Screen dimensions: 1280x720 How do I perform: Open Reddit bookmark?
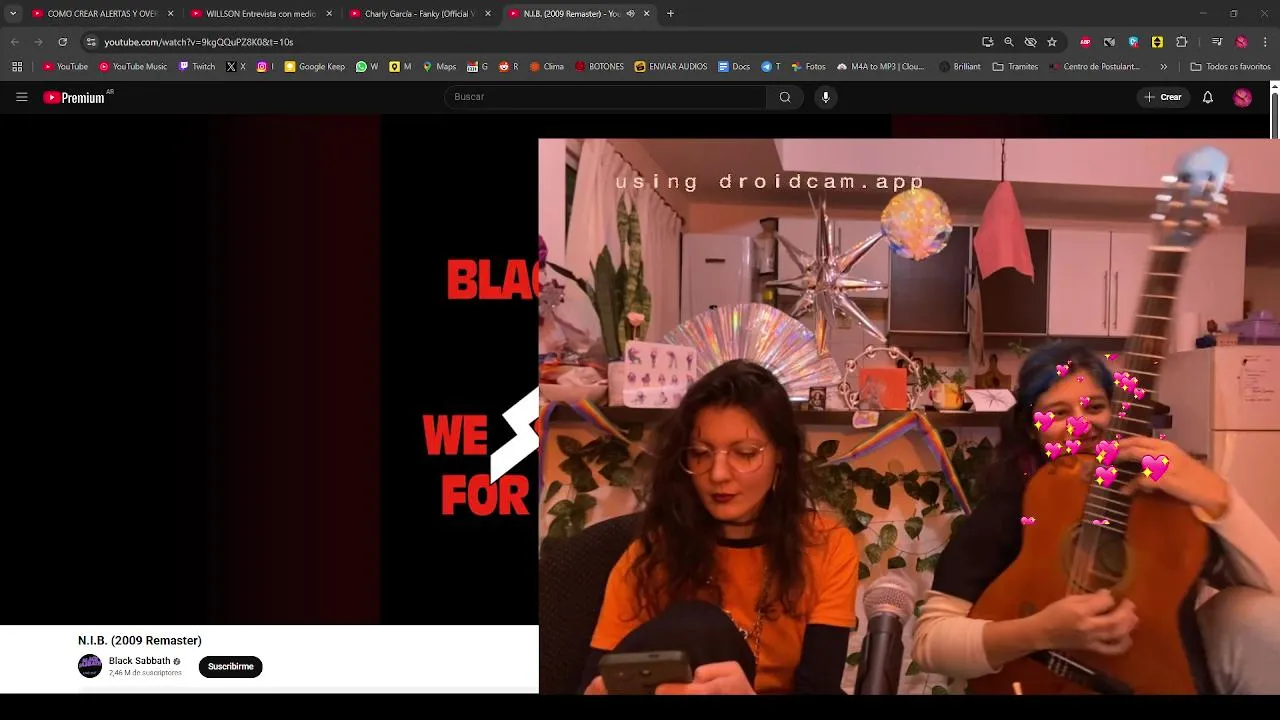click(x=508, y=67)
